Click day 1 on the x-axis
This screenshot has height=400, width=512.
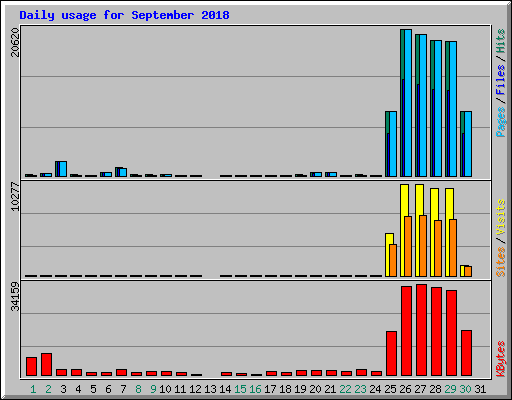pos(33,389)
